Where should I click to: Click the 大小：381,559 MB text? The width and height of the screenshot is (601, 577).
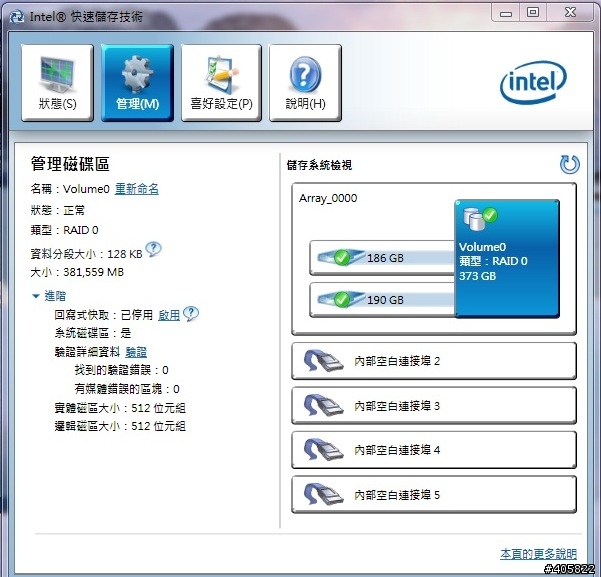tap(77, 272)
